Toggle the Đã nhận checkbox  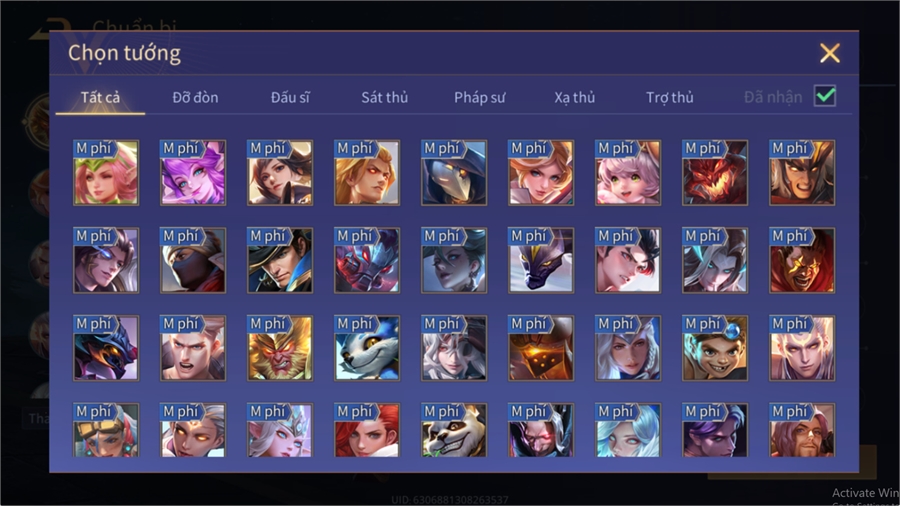pyautogui.click(x=825, y=96)
